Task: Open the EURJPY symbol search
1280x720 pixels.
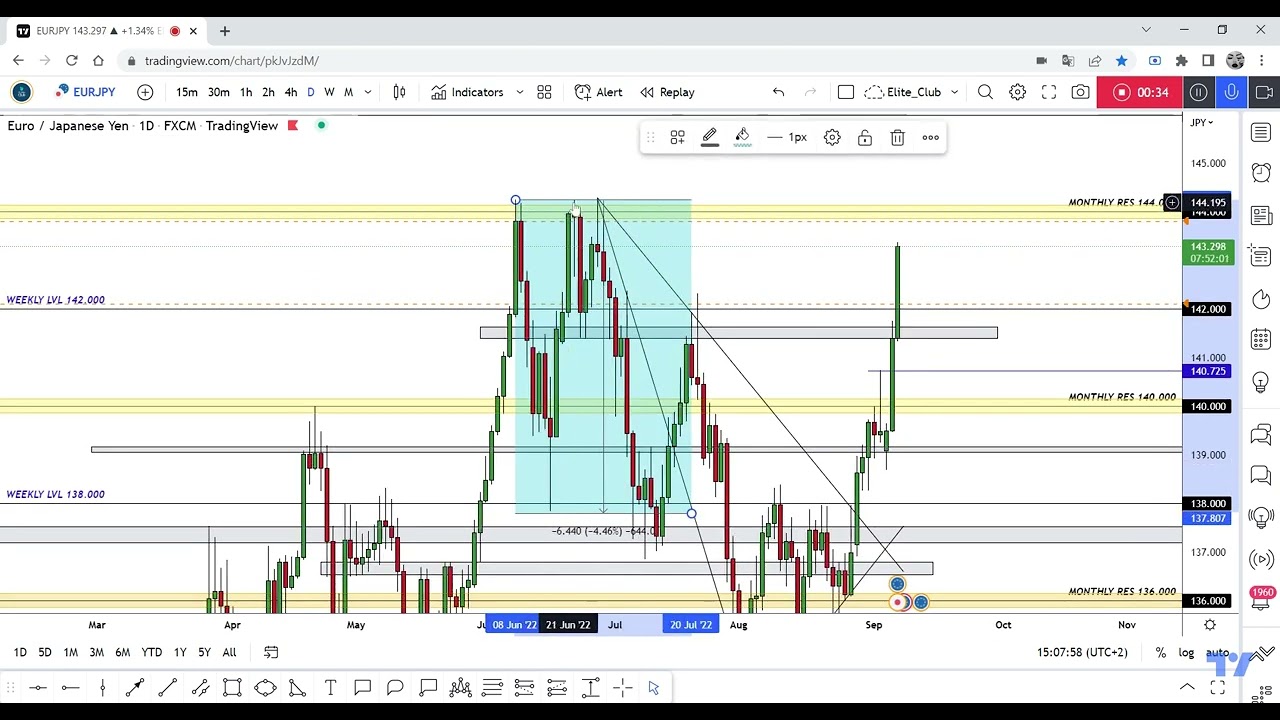Action: [x=86, y=92]
